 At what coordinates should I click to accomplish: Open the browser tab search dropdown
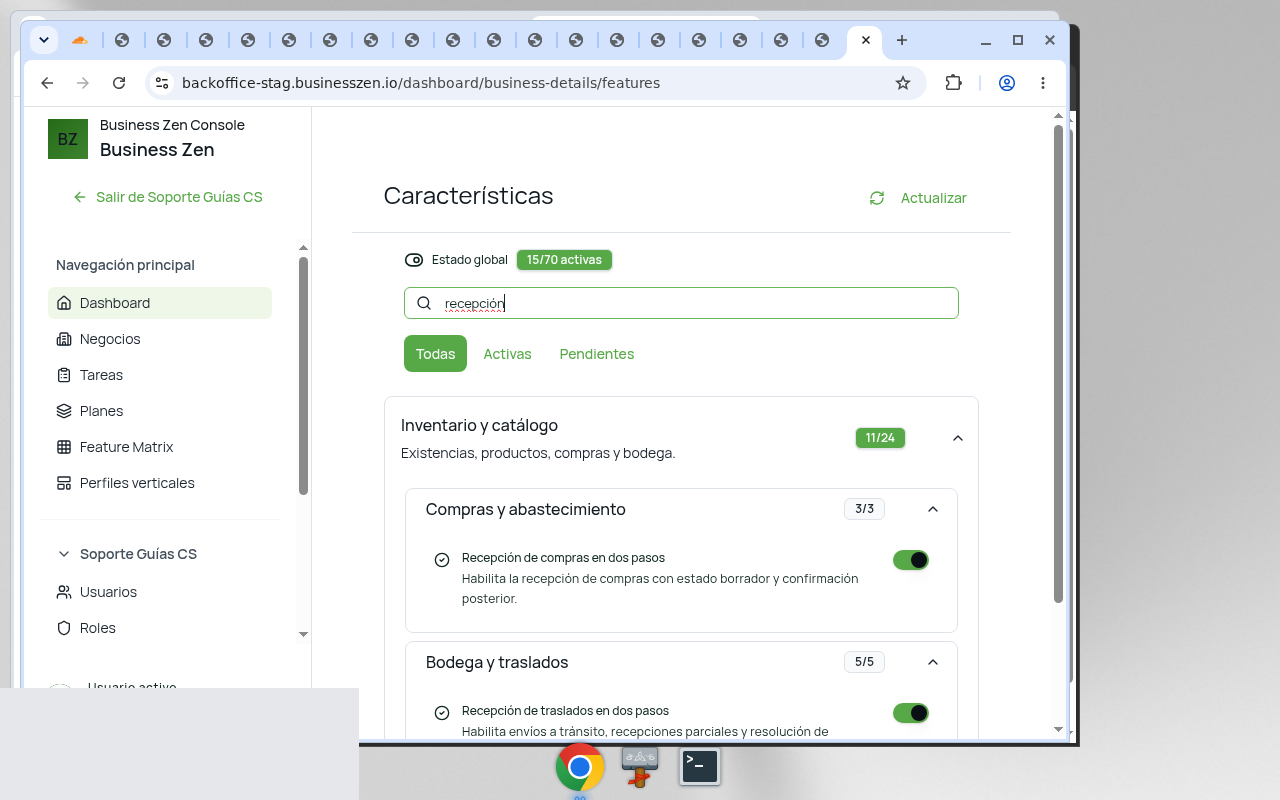(x=44, y=40)
